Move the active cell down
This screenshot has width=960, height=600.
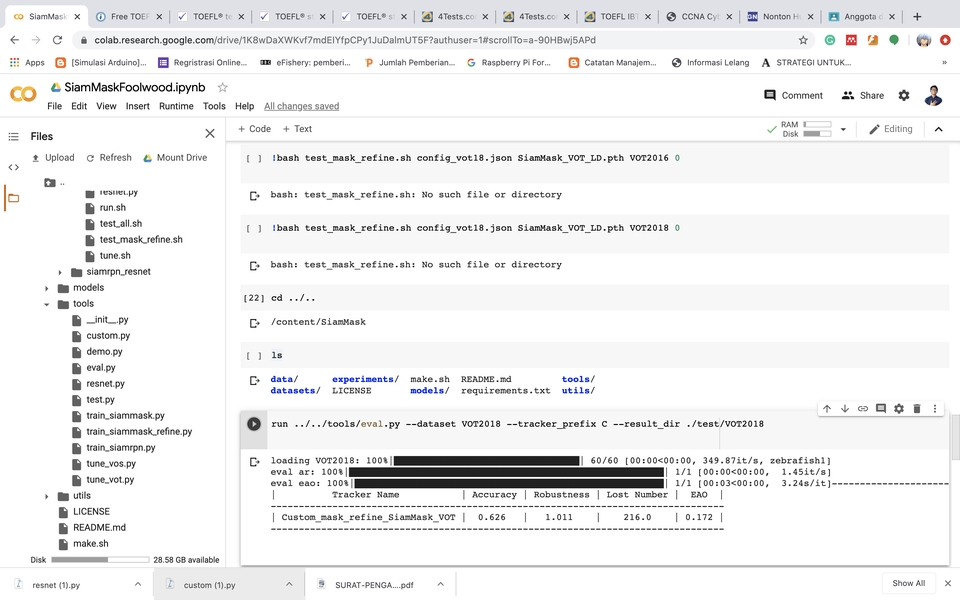845,408
